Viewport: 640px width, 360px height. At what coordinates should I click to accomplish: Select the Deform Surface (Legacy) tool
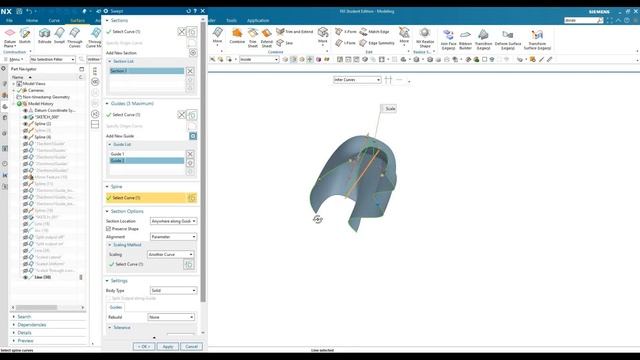coord(508,39)
